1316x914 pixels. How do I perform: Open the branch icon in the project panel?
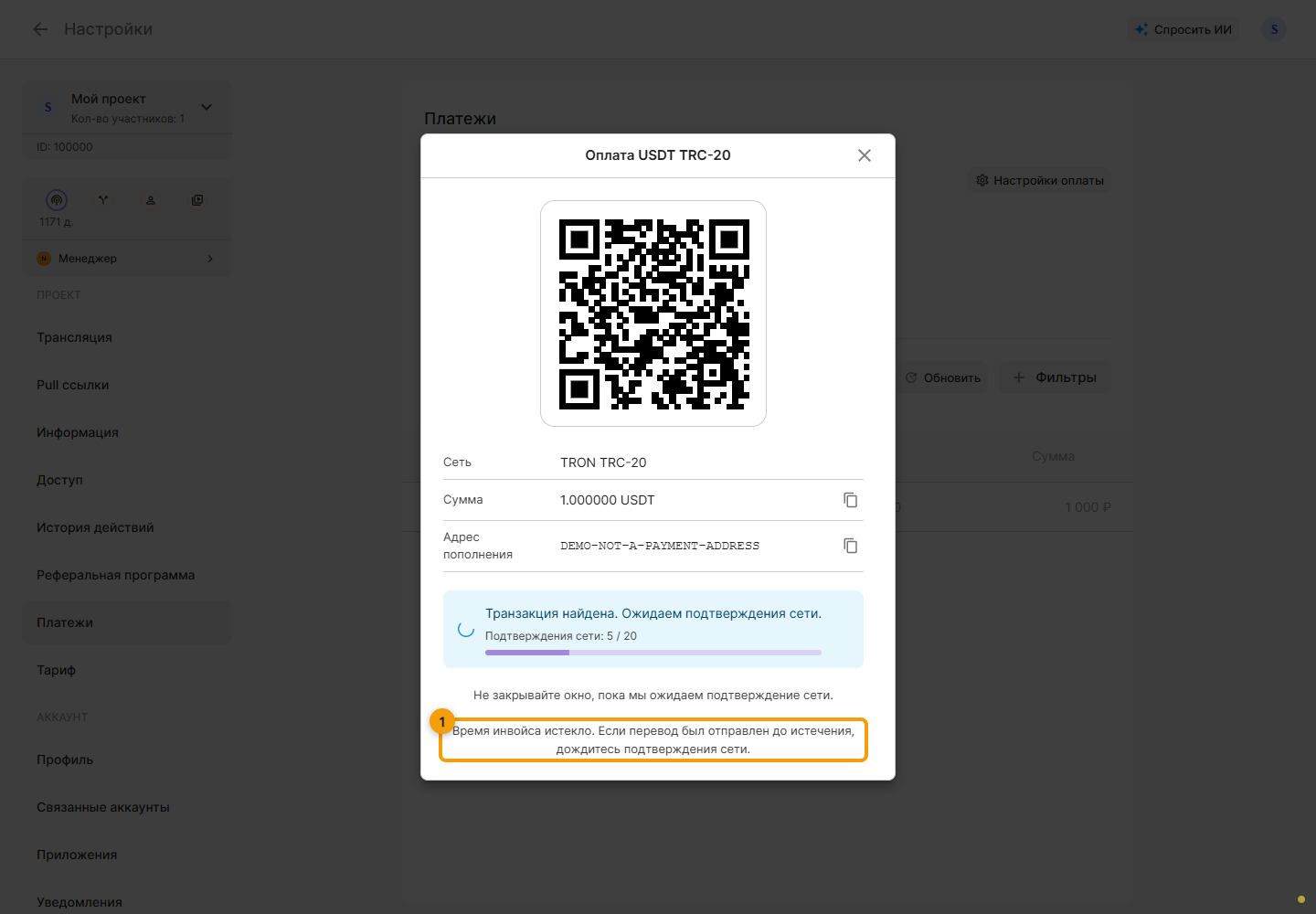tap(103, 200)
